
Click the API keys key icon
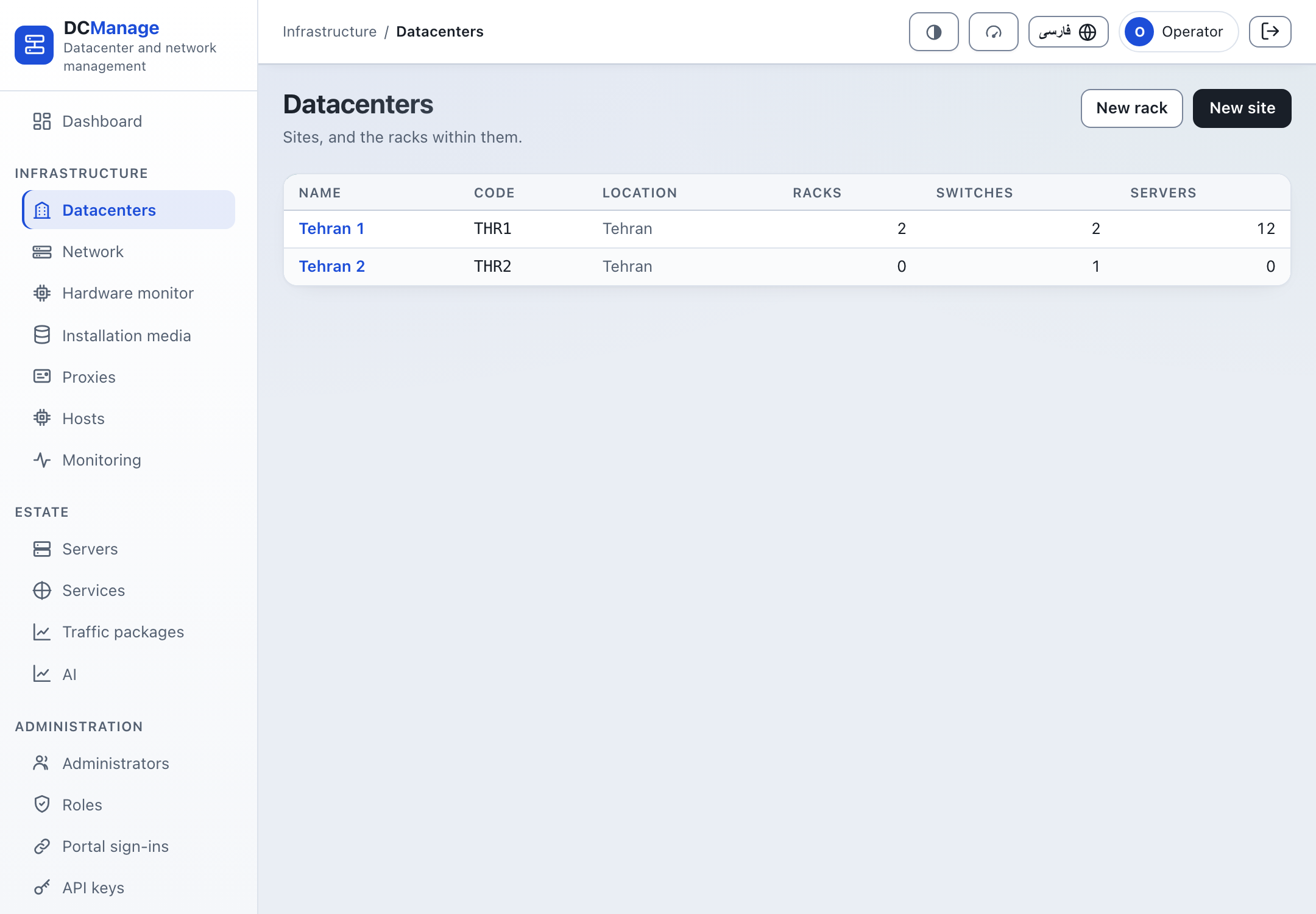42,888
